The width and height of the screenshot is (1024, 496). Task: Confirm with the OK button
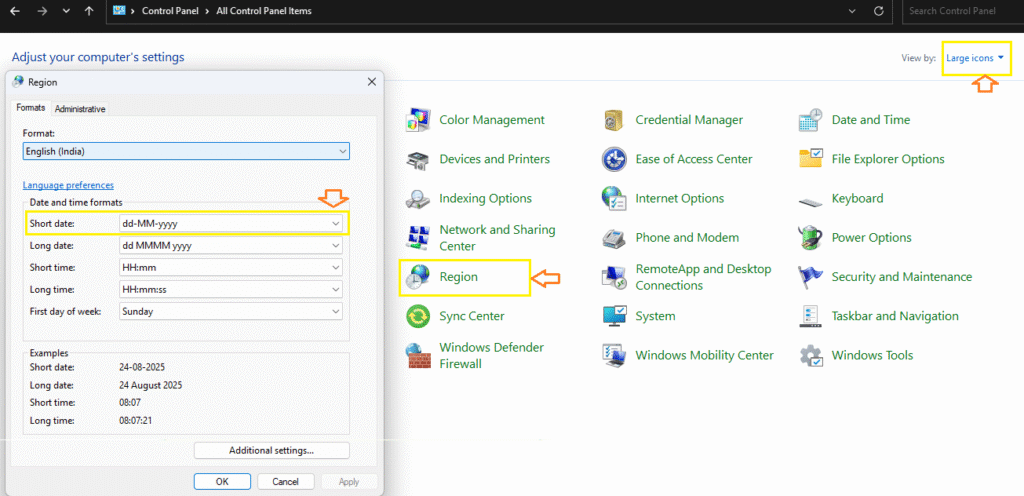(222, 482)
